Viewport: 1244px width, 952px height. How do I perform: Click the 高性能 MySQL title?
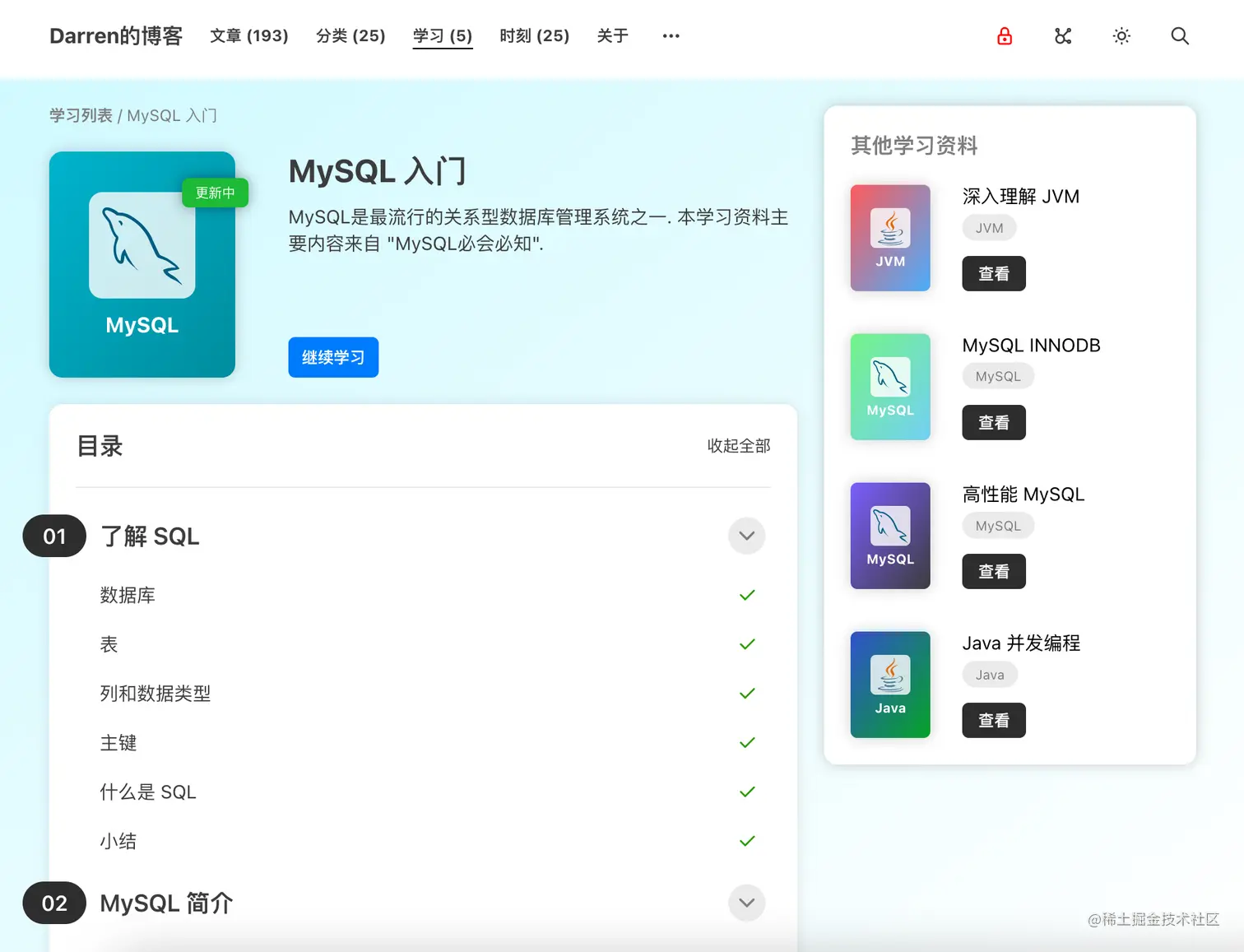point(1024,495)
